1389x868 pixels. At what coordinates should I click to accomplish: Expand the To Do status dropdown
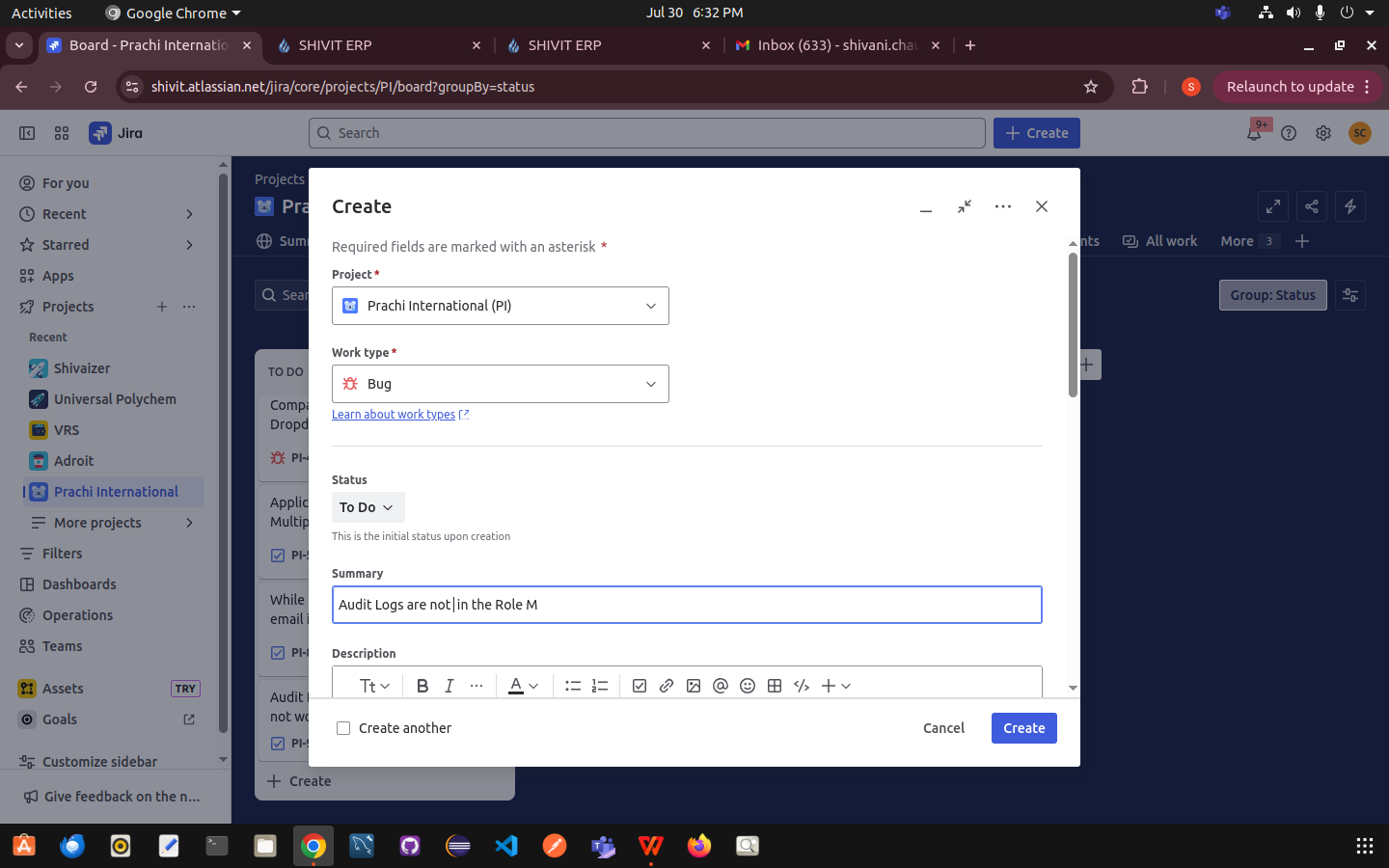(x=368, y=507)
